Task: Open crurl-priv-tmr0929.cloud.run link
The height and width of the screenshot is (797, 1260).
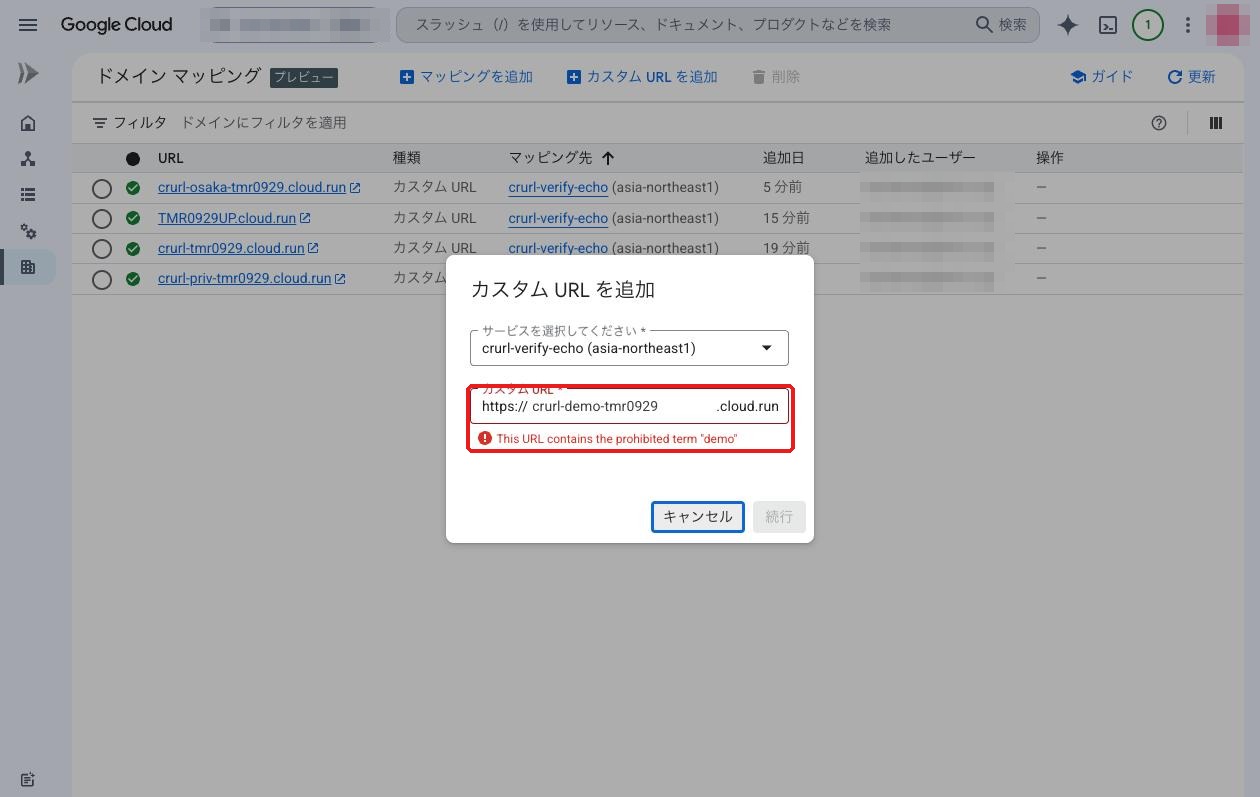Action: [x=244, y=278]
